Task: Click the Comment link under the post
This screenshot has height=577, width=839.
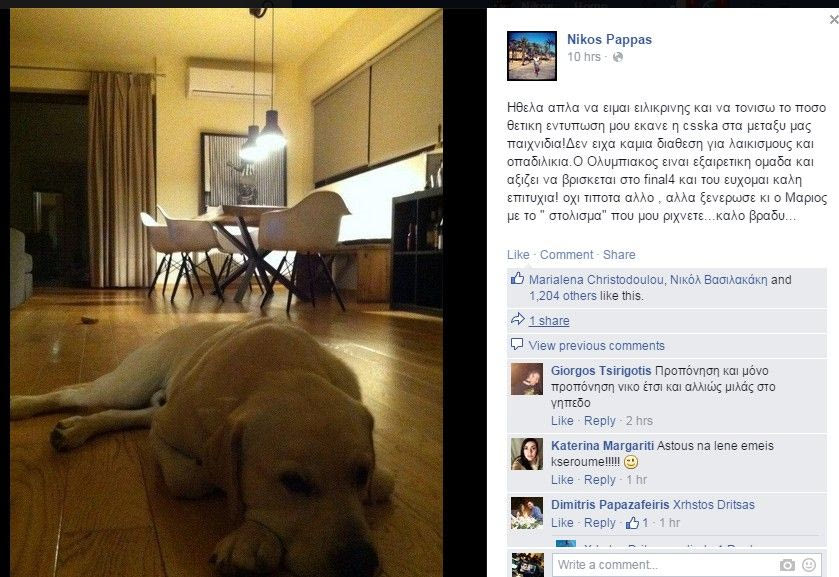Action: point(566,255)
